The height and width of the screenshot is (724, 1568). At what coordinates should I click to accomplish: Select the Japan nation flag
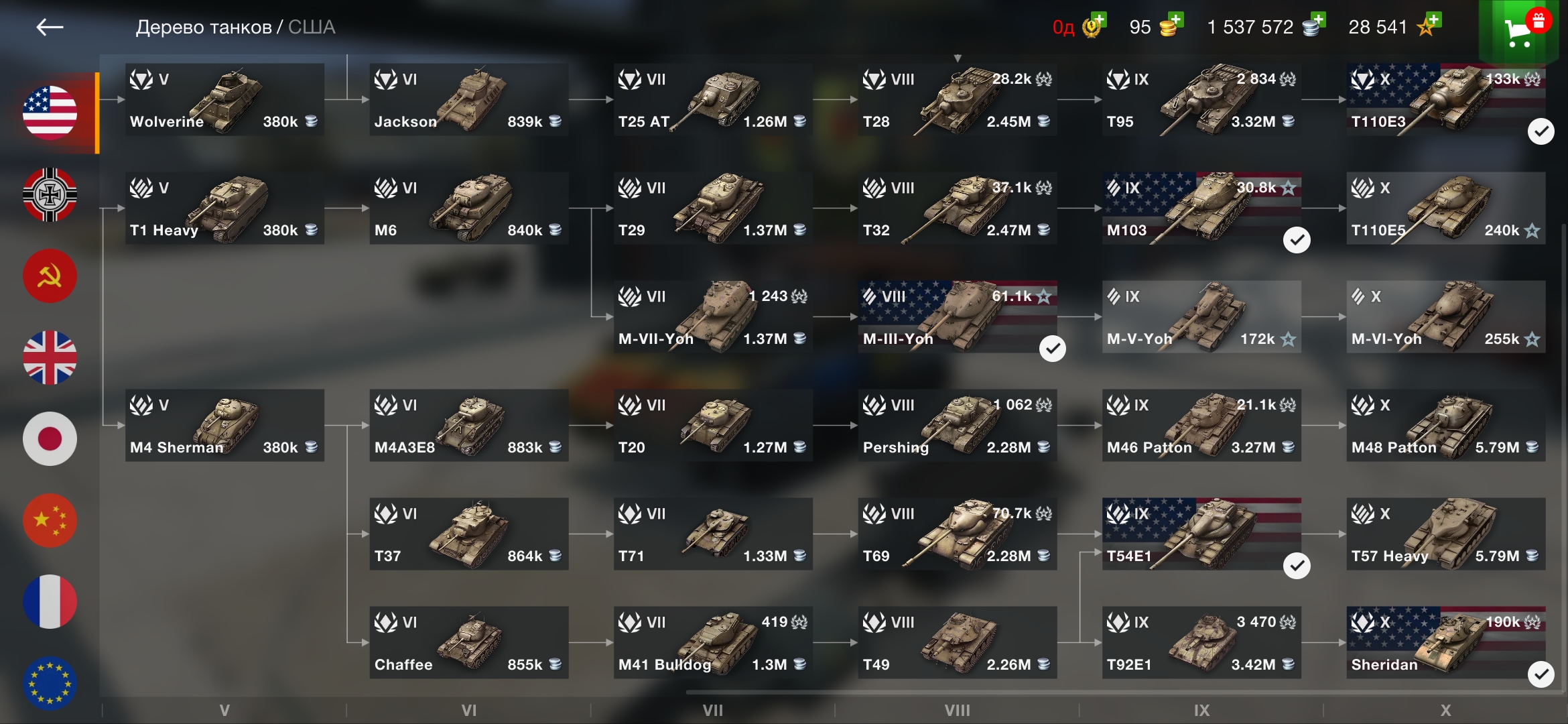pos(50,439)
